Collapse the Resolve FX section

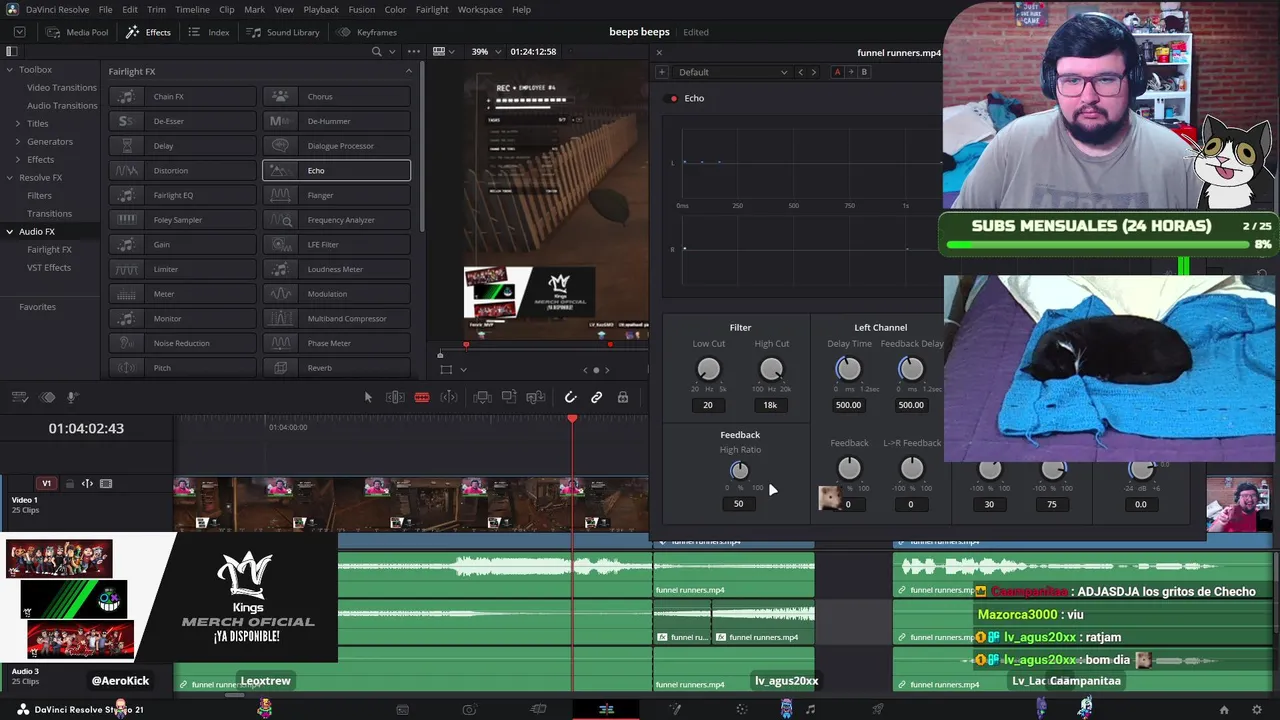[x=9, y=178]
